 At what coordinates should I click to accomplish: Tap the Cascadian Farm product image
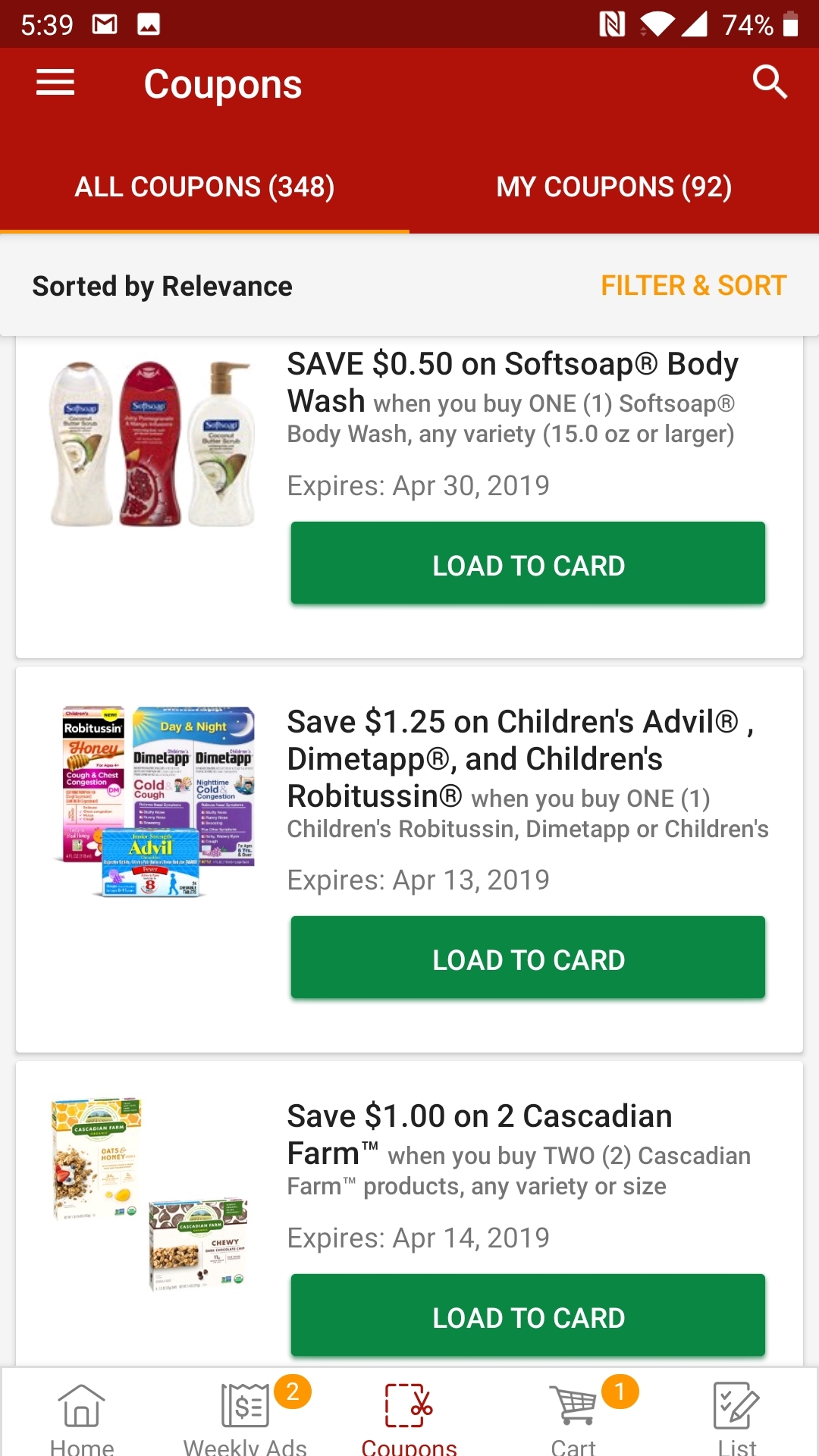(150, 1194)
